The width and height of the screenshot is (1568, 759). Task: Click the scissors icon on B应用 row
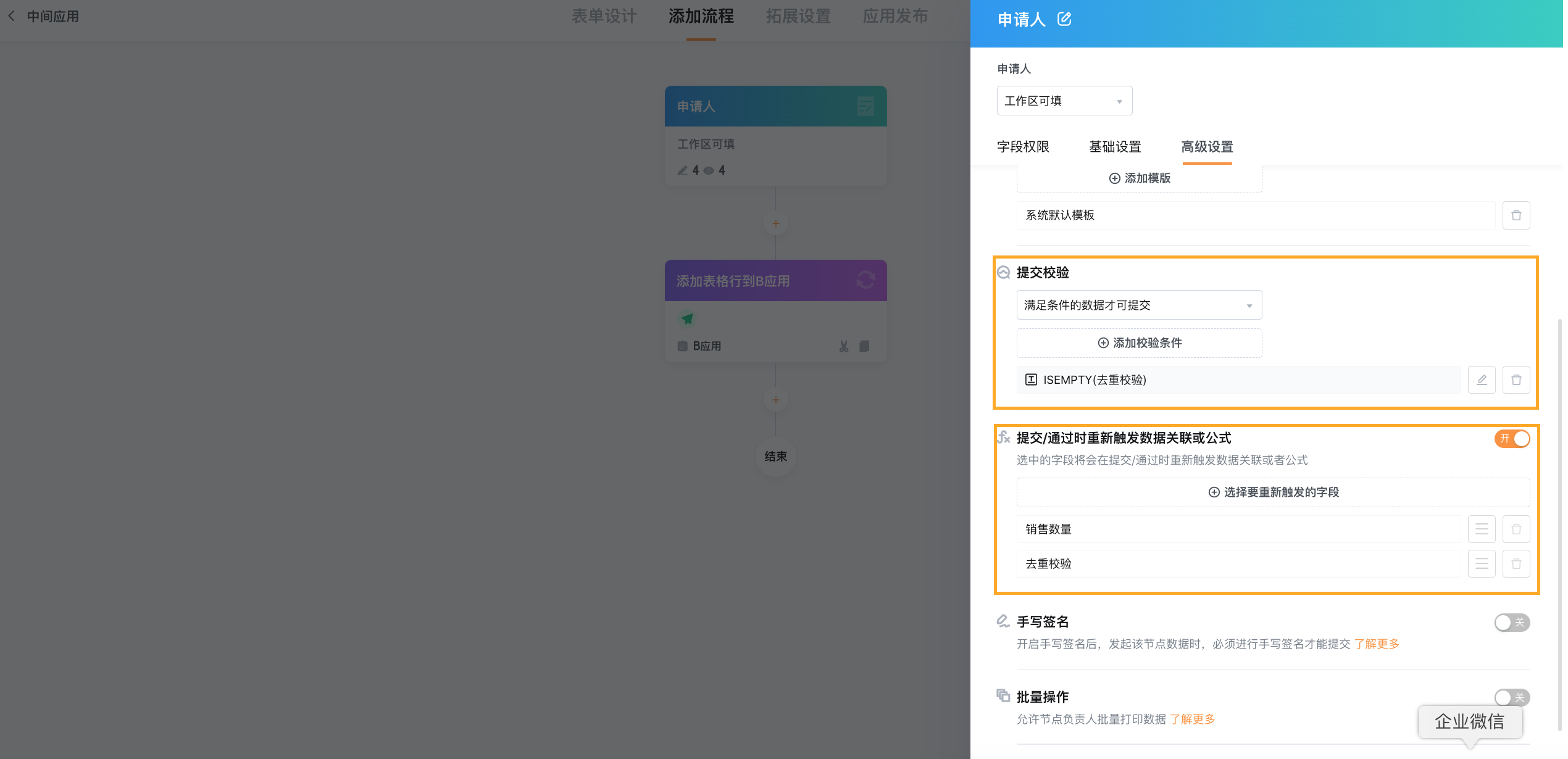pos(844,346)
